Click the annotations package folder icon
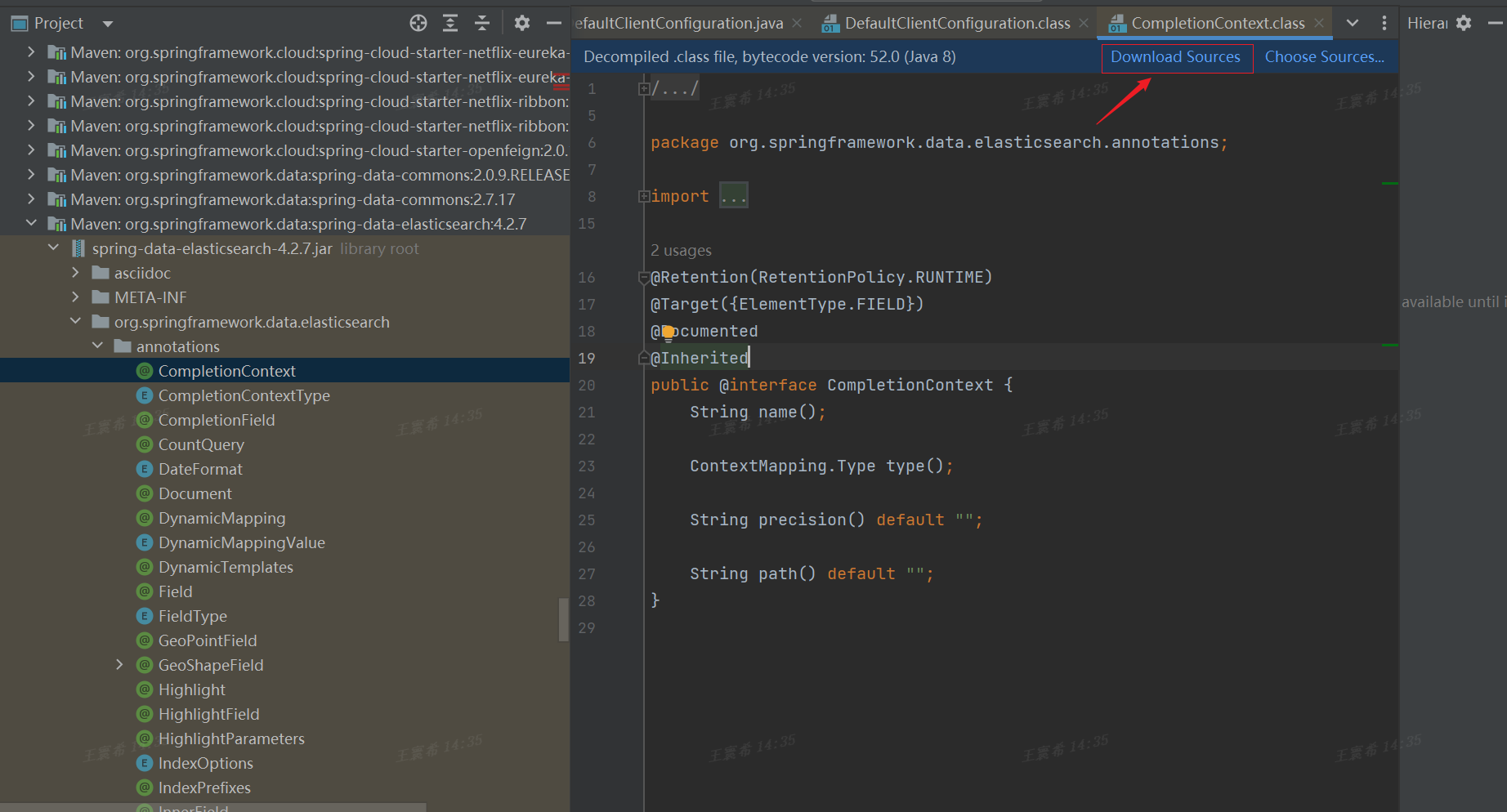 click(123, 346)
